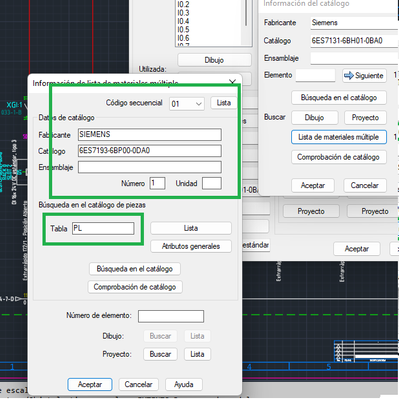Click the empty Ensamblaje field under Datos de catálogo
The width and height of the screenshot is (399, 400).
coord(150,167)
